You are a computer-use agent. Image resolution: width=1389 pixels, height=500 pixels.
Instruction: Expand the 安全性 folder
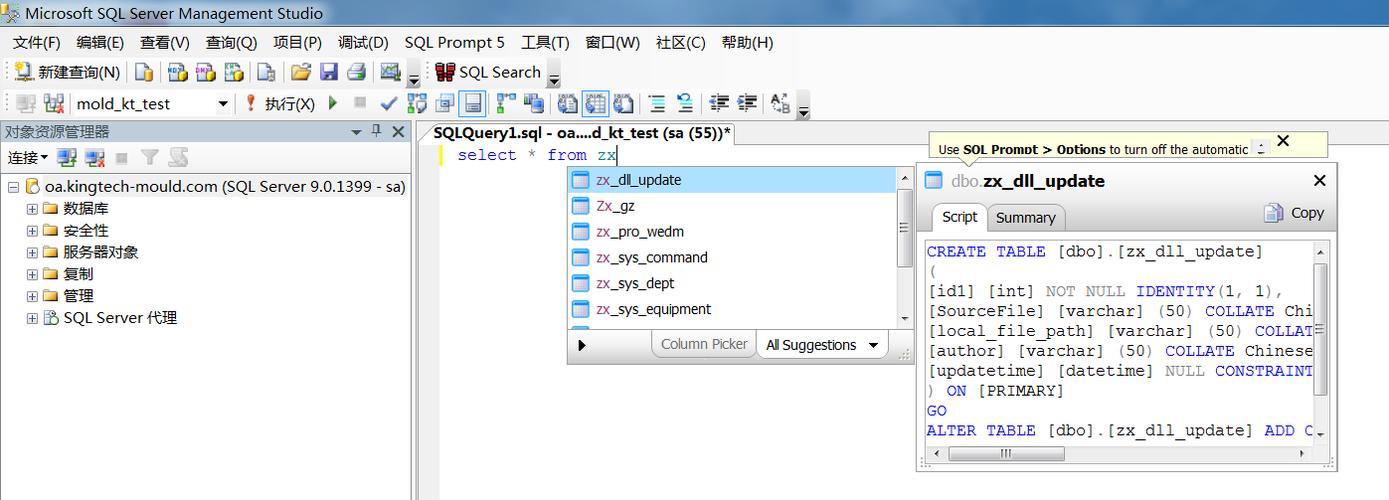pyautogui.click(x=32, y=230)
